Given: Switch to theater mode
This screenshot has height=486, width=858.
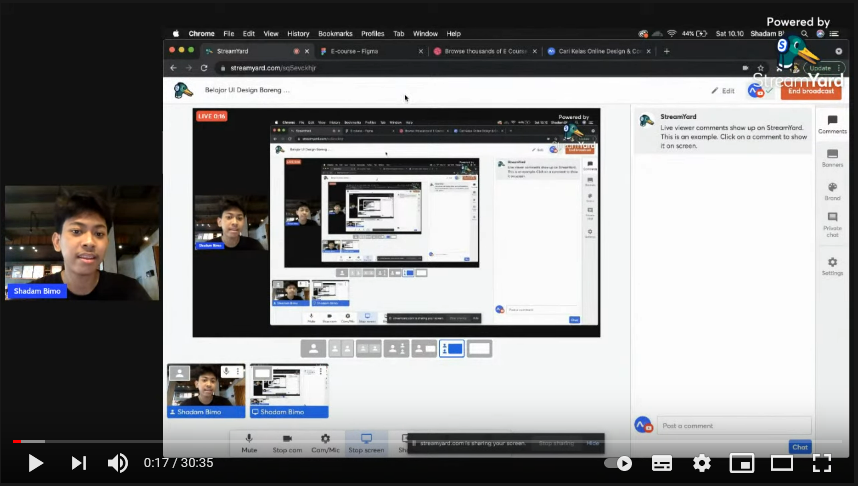Looking at the screenshot, I should tap(782, 464).
